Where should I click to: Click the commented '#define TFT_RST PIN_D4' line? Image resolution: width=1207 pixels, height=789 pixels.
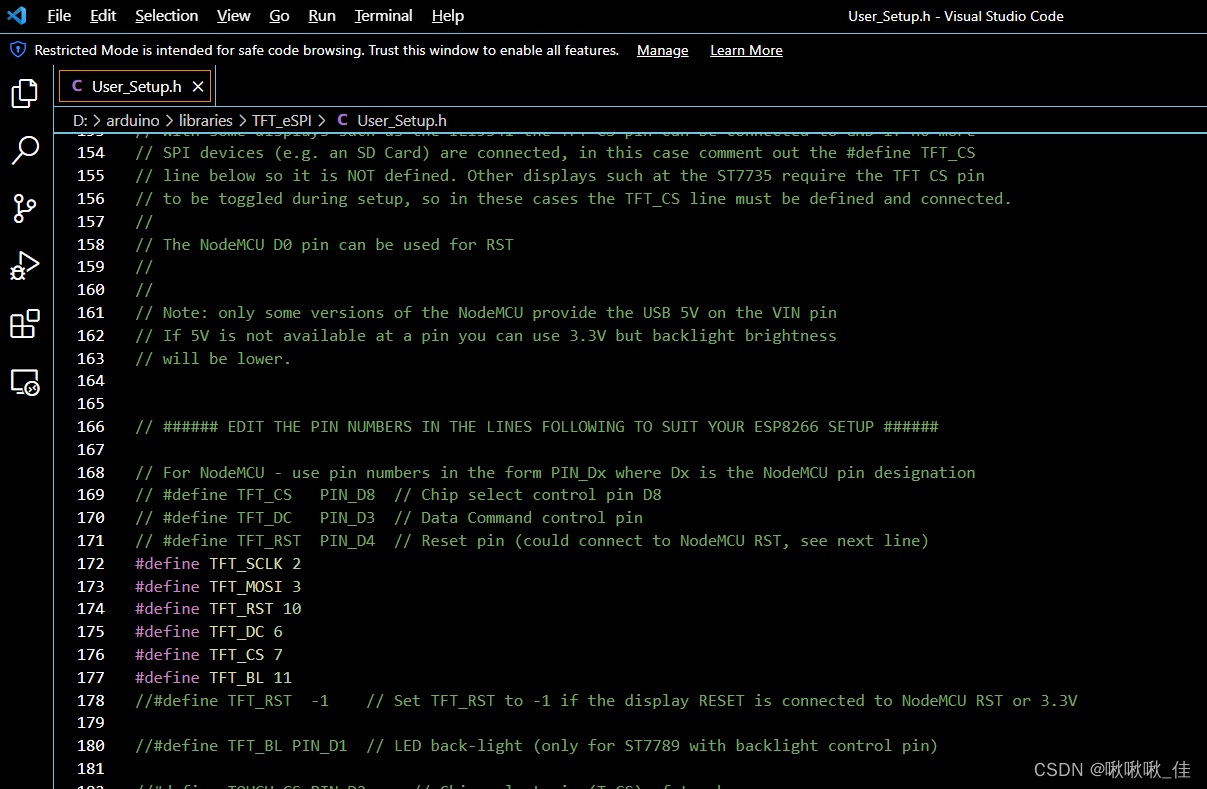[x=532, y=540]
